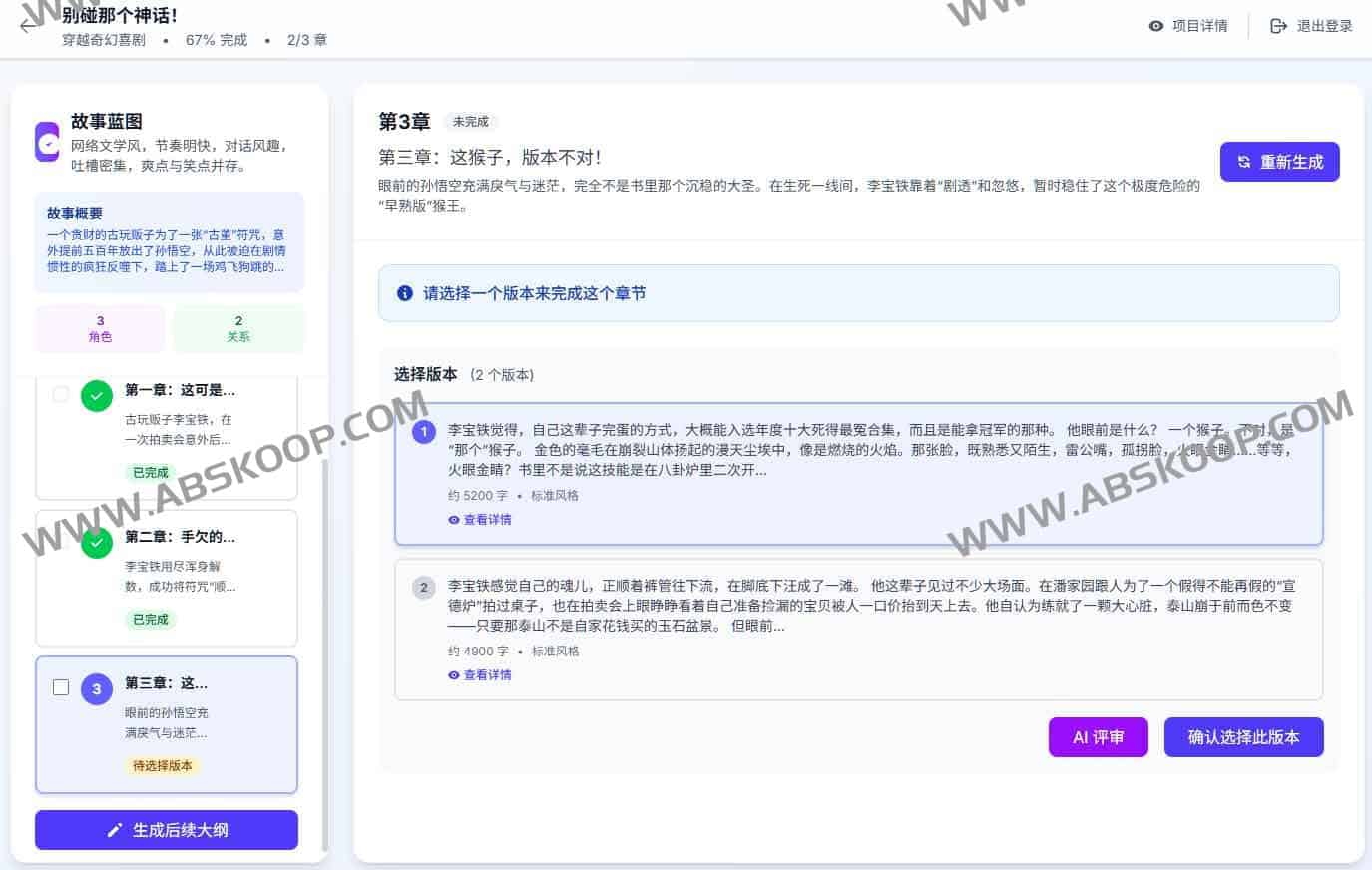The image size is (1372, 870).
Task: Click the back arrow icon
Action: point(29,26)
